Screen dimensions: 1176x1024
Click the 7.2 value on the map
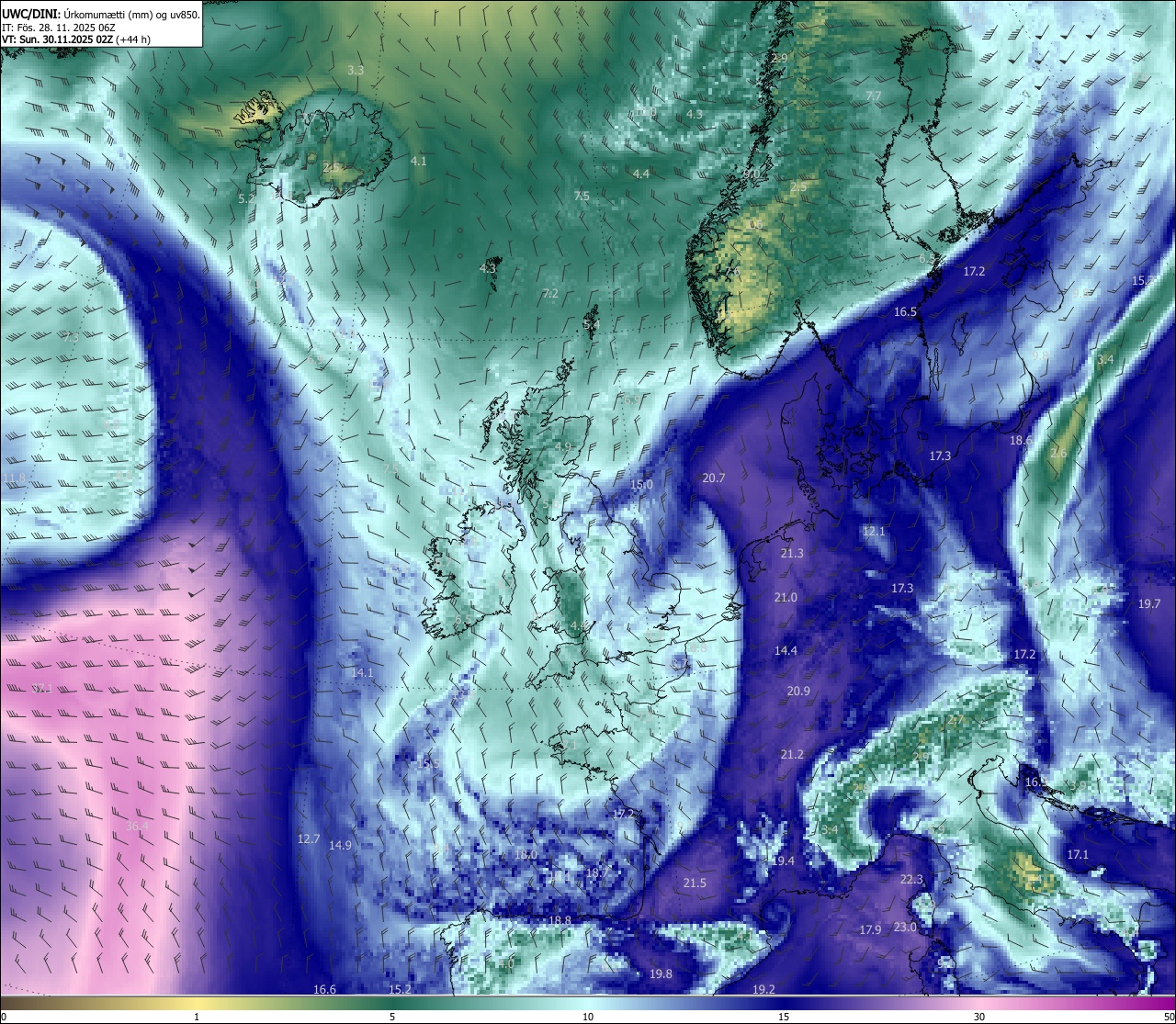[x=550, y=294]
